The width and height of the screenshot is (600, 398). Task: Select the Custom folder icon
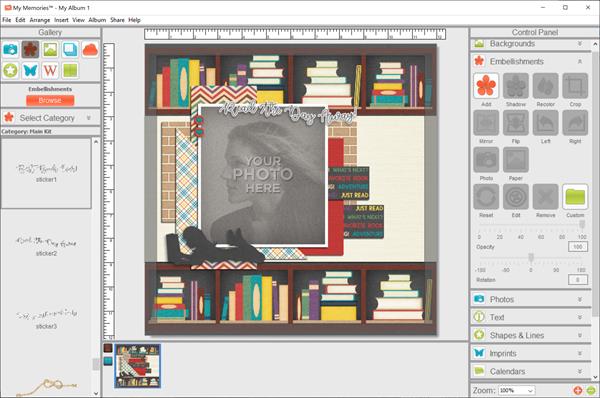[575, 197]
